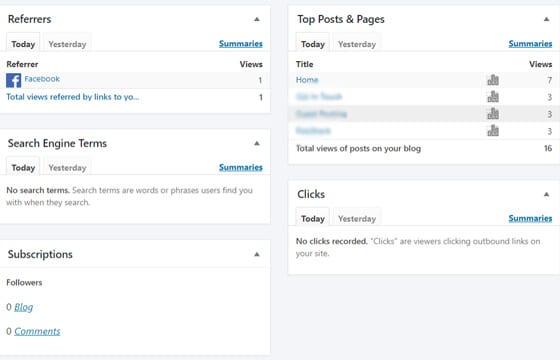Open the Facebook referrer link
The width and height of the screenshot is (560, 360).
point(42,79)
